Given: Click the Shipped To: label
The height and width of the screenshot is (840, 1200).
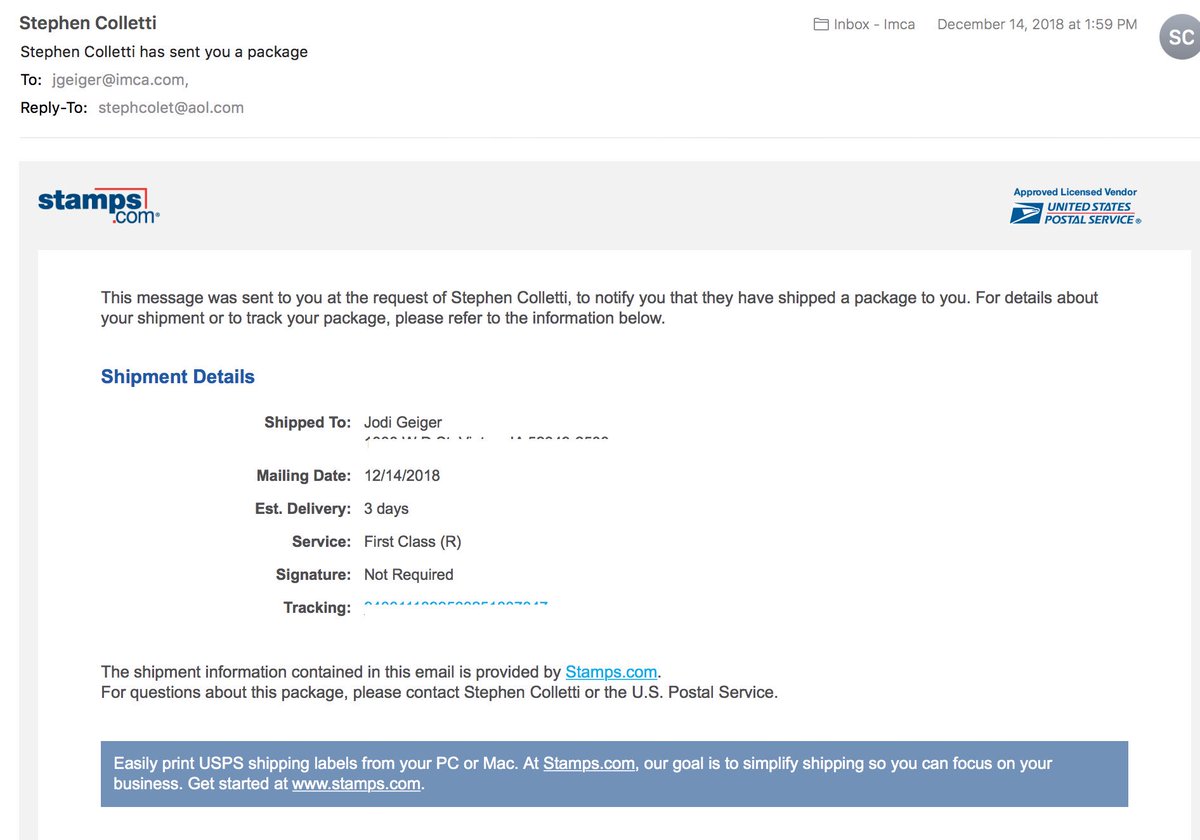Looking at the screenshot, I should 307,422.
